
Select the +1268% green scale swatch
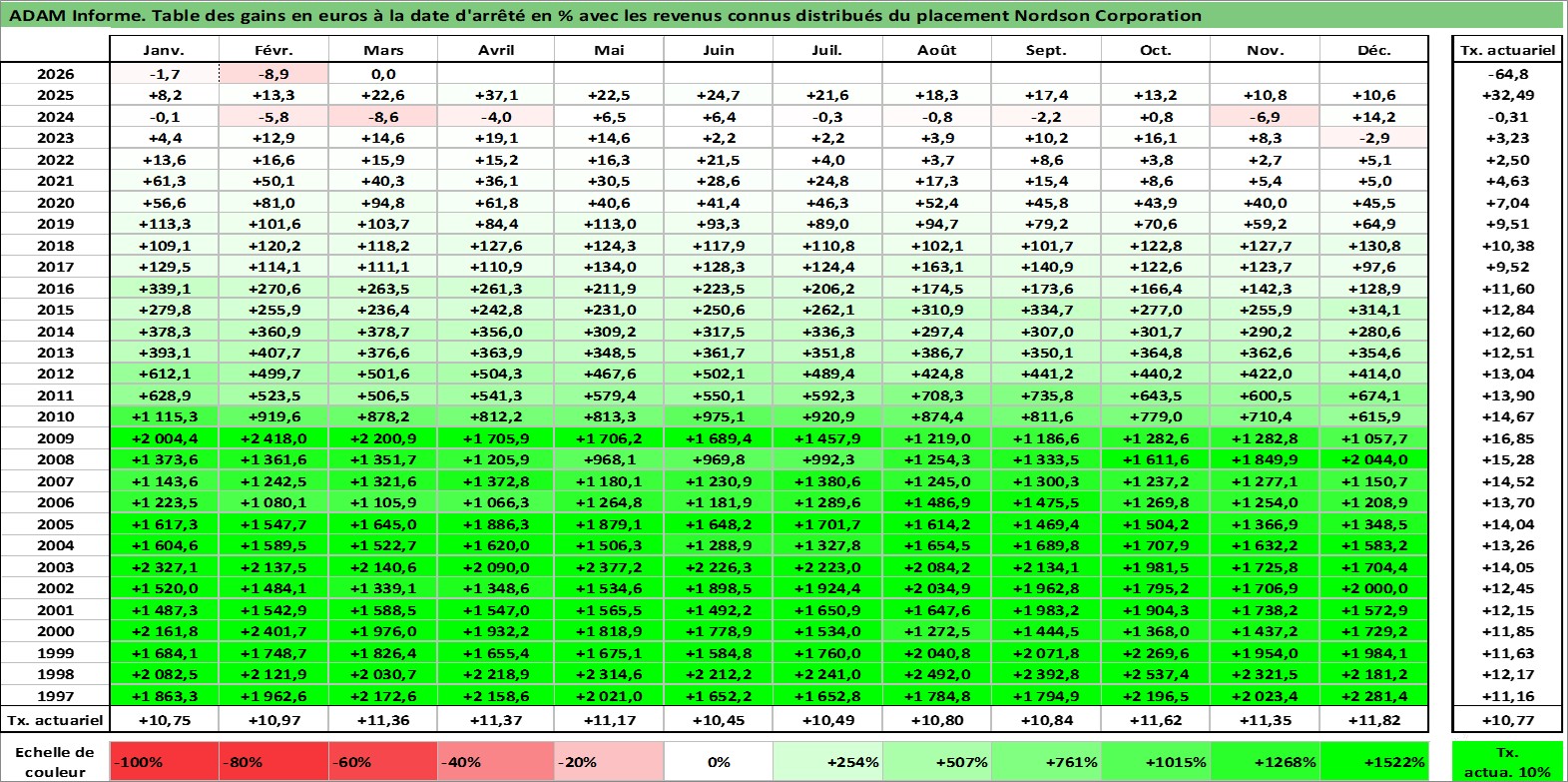click(1265, 761)
